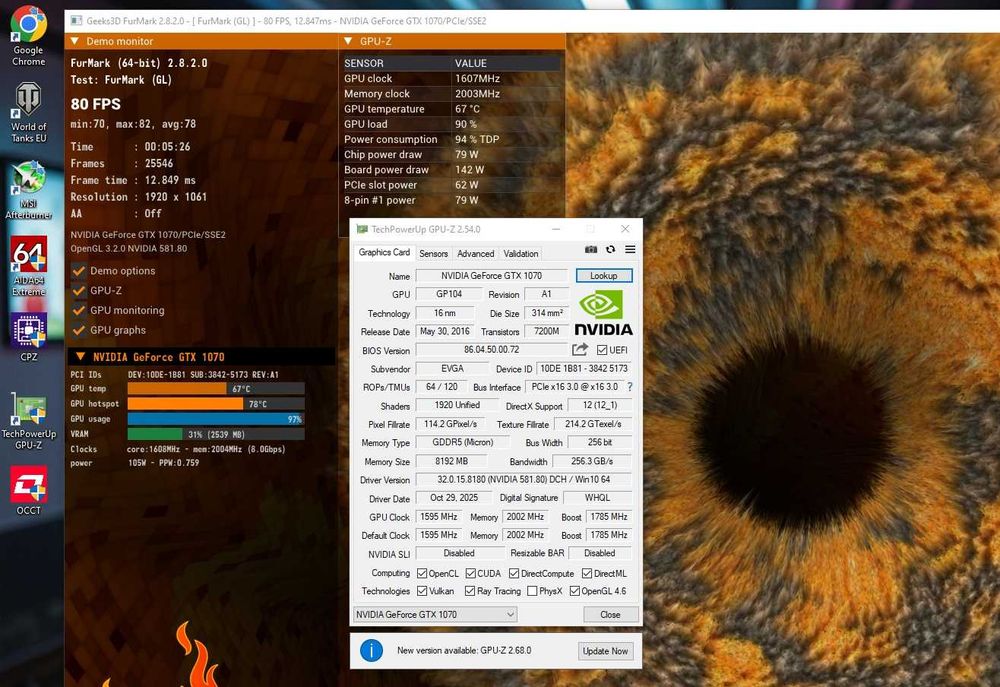Click GPU-Z screenshot camera icon
This screenshot has width=1000, height=687.
pyautogui.click(x=591, y=249)
